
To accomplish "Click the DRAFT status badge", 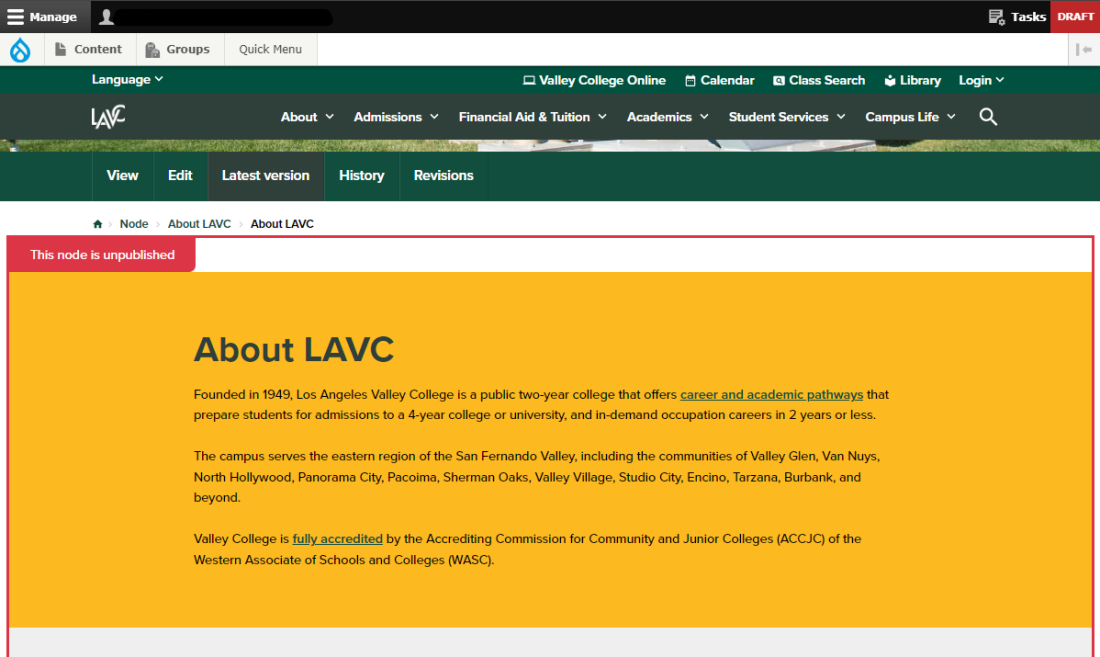I will (1075, 16).
